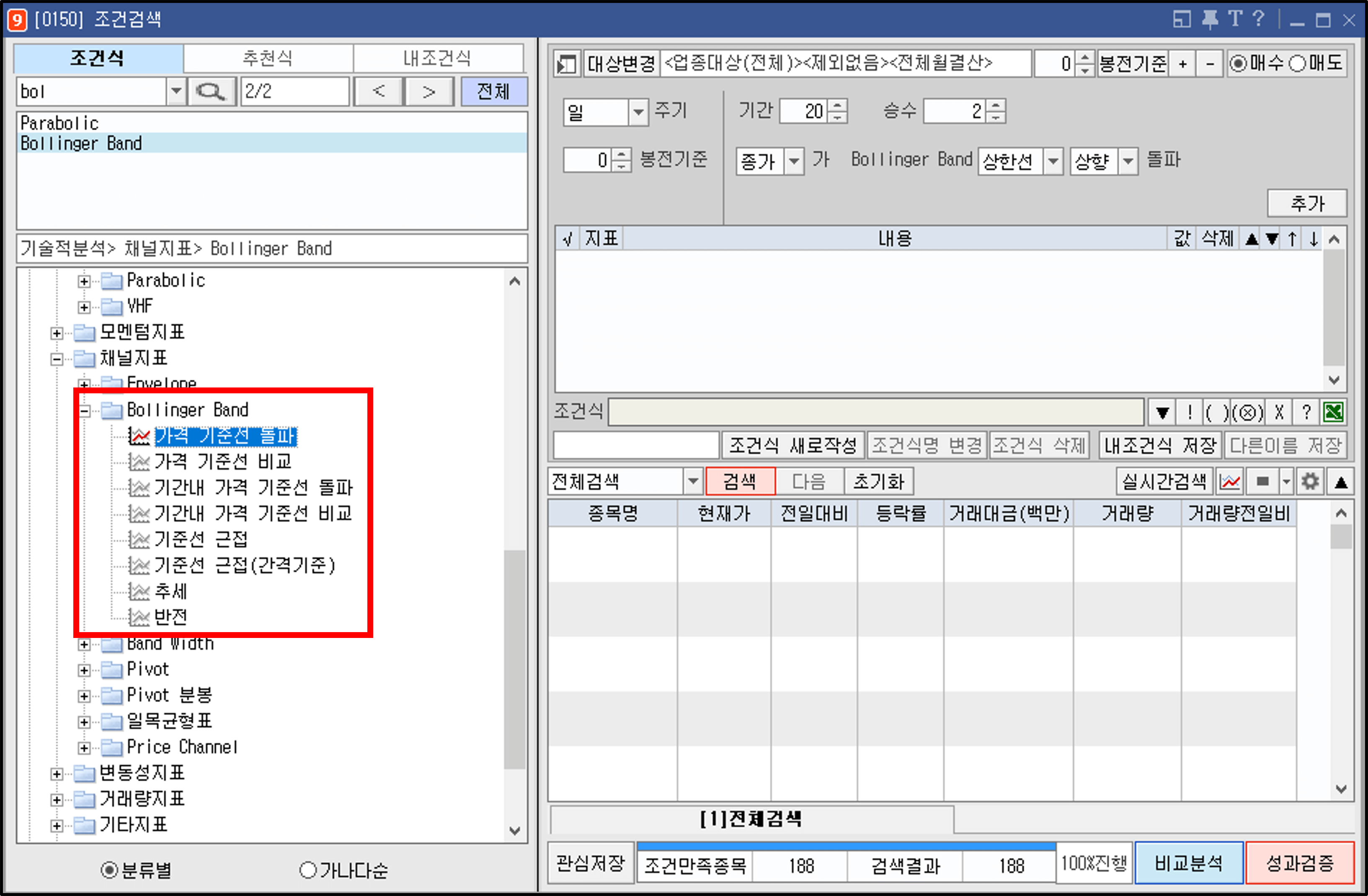Switch to the 추천식 tab

coord(268,57)
